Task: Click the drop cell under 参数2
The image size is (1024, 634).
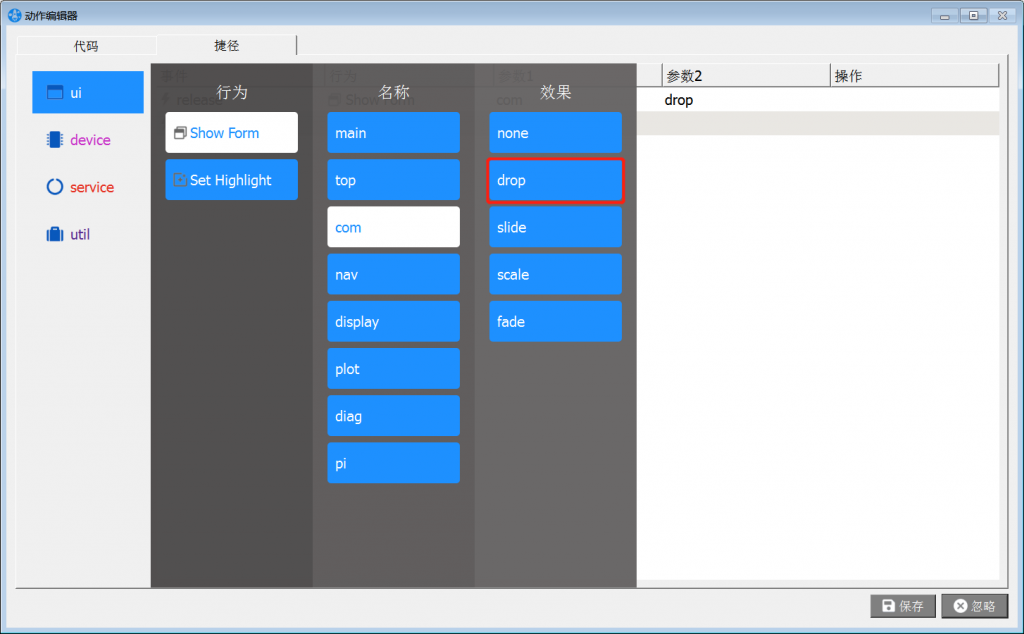Action: tap(746, 100)
